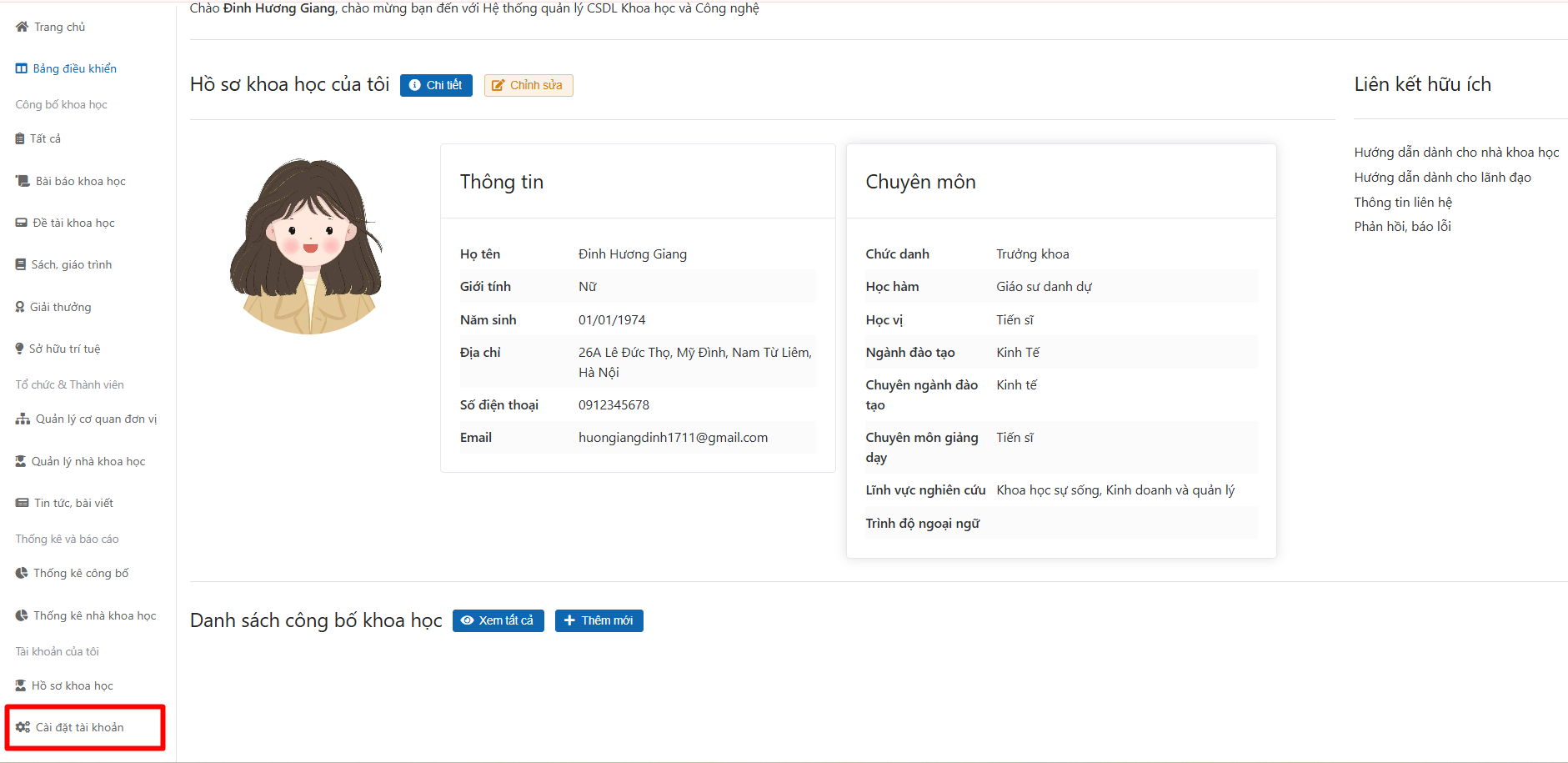Click the pie chart icon for Thống kê công bố
The height and width of the screenshot is (763, 1568).
[22, 573]
